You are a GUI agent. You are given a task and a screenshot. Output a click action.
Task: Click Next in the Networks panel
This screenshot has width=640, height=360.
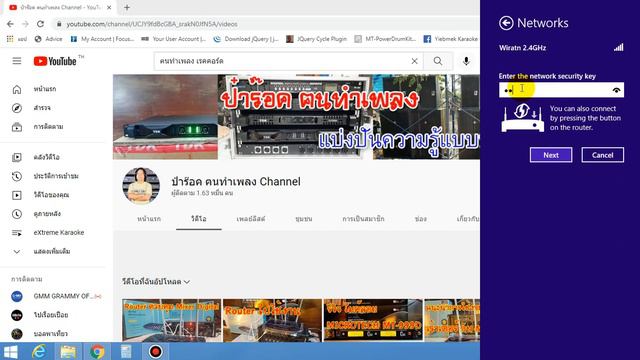point(551,155)
